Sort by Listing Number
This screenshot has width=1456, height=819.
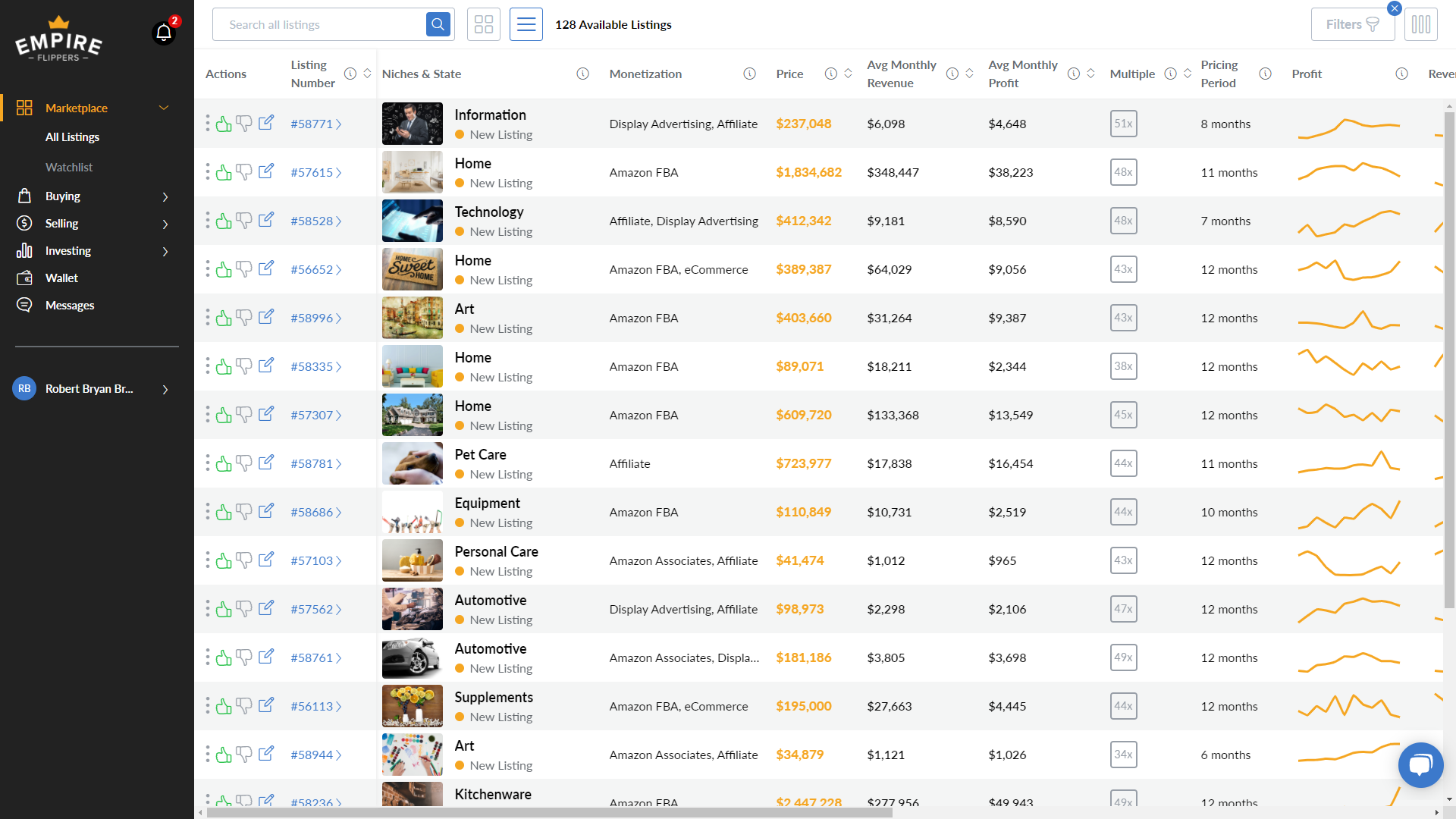coord(367,74)
